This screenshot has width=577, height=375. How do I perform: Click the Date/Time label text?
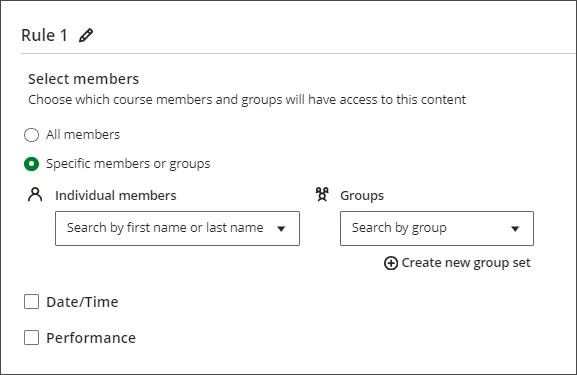pyautogui.click(x=82, y=302)
